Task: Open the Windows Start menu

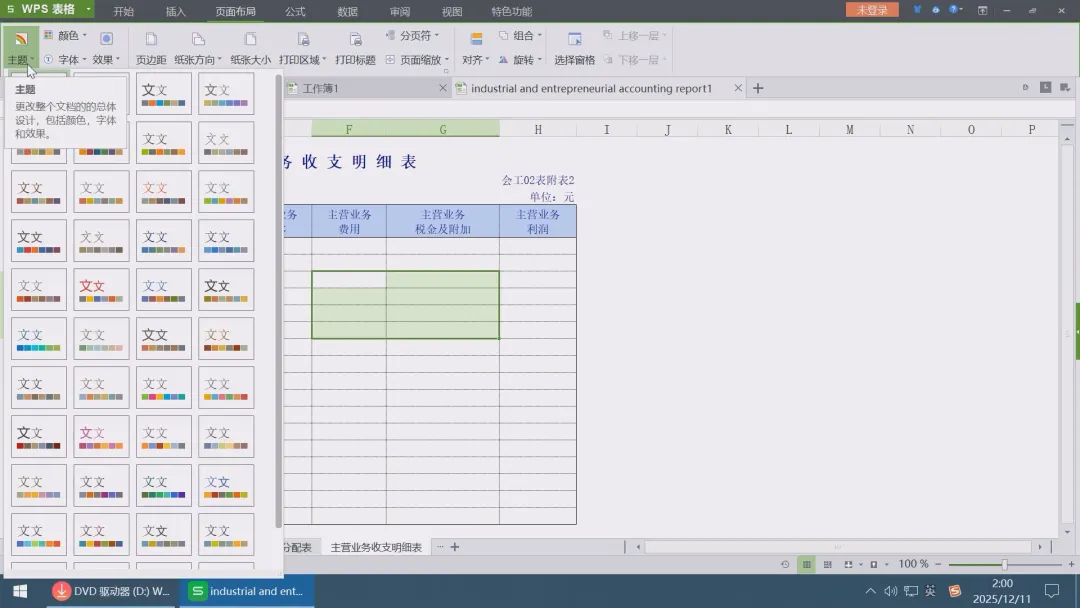Action: pos(20,591)
